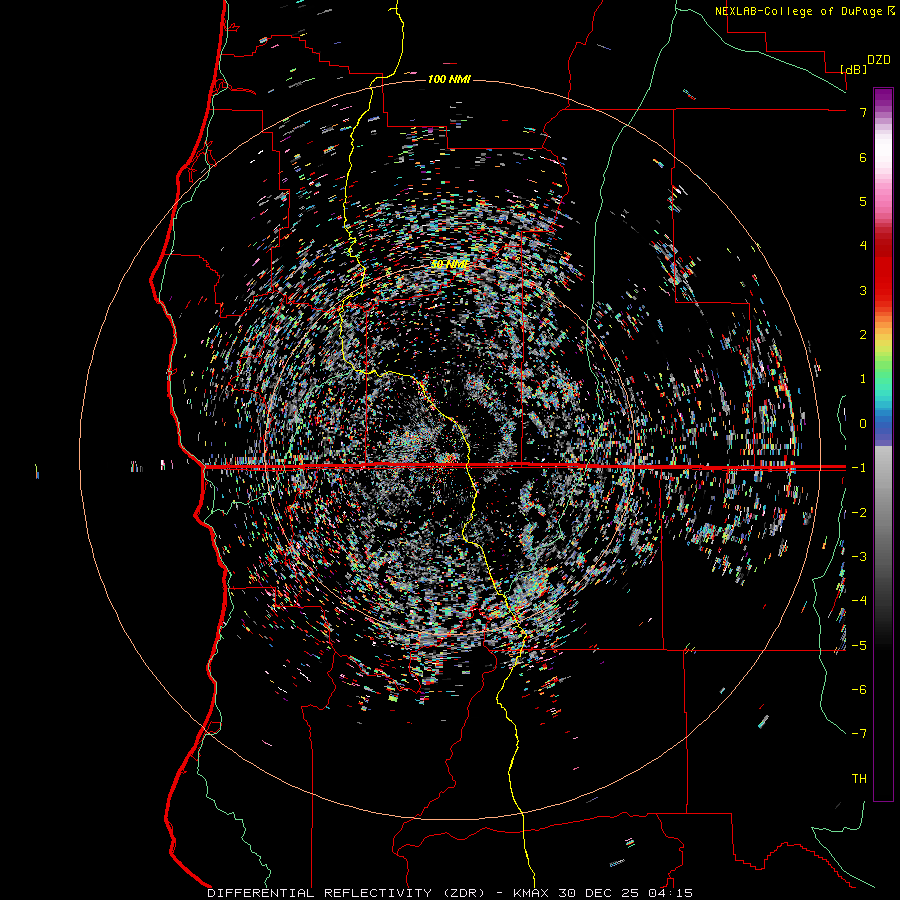Click the 0 value on color scale
Image resolution: width=900 pixels, height=900 pixels.
(x=863, y=424)
